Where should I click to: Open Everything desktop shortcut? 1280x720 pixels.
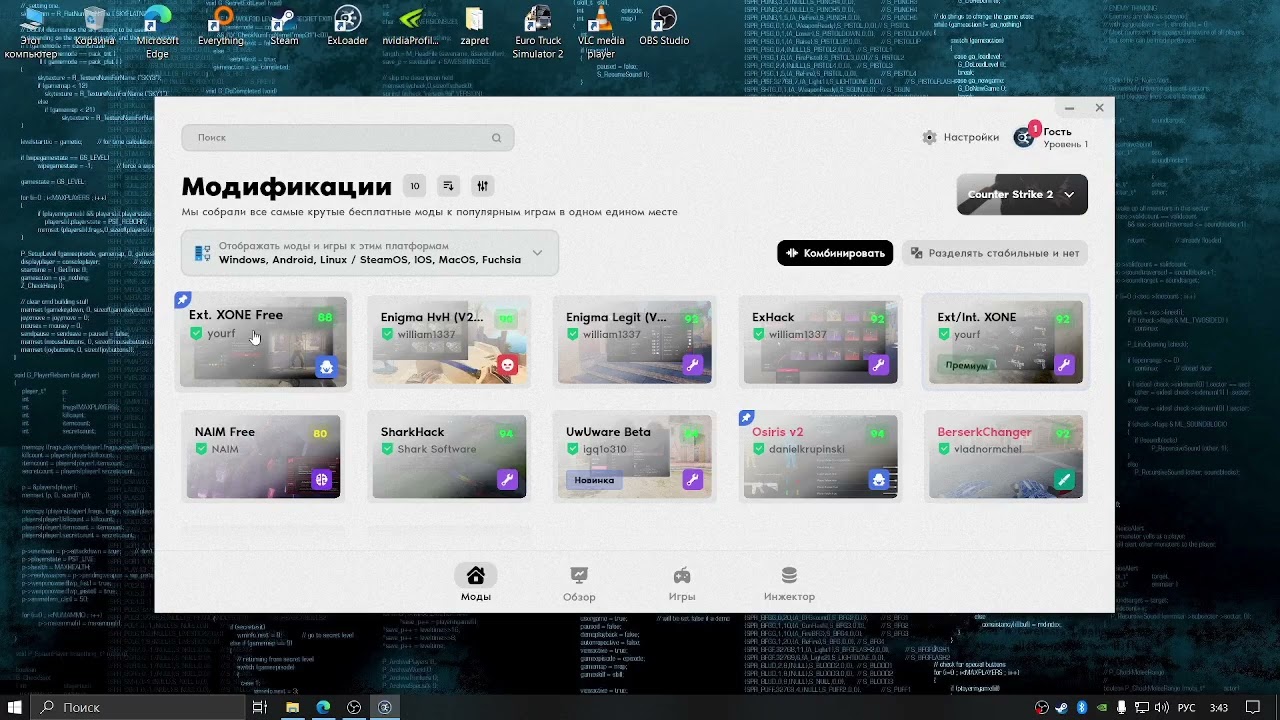click(x=220, y=27)
